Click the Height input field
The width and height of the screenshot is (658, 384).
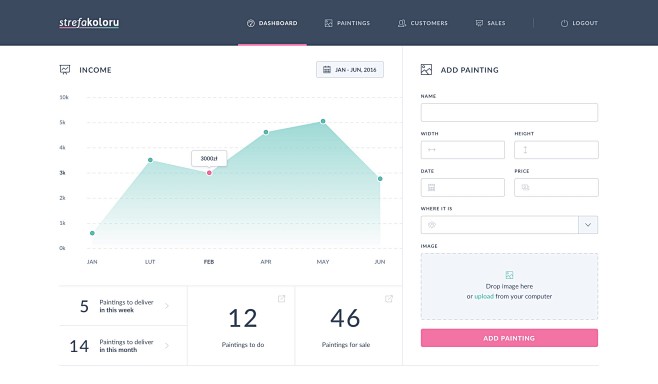tap(556, 150)
